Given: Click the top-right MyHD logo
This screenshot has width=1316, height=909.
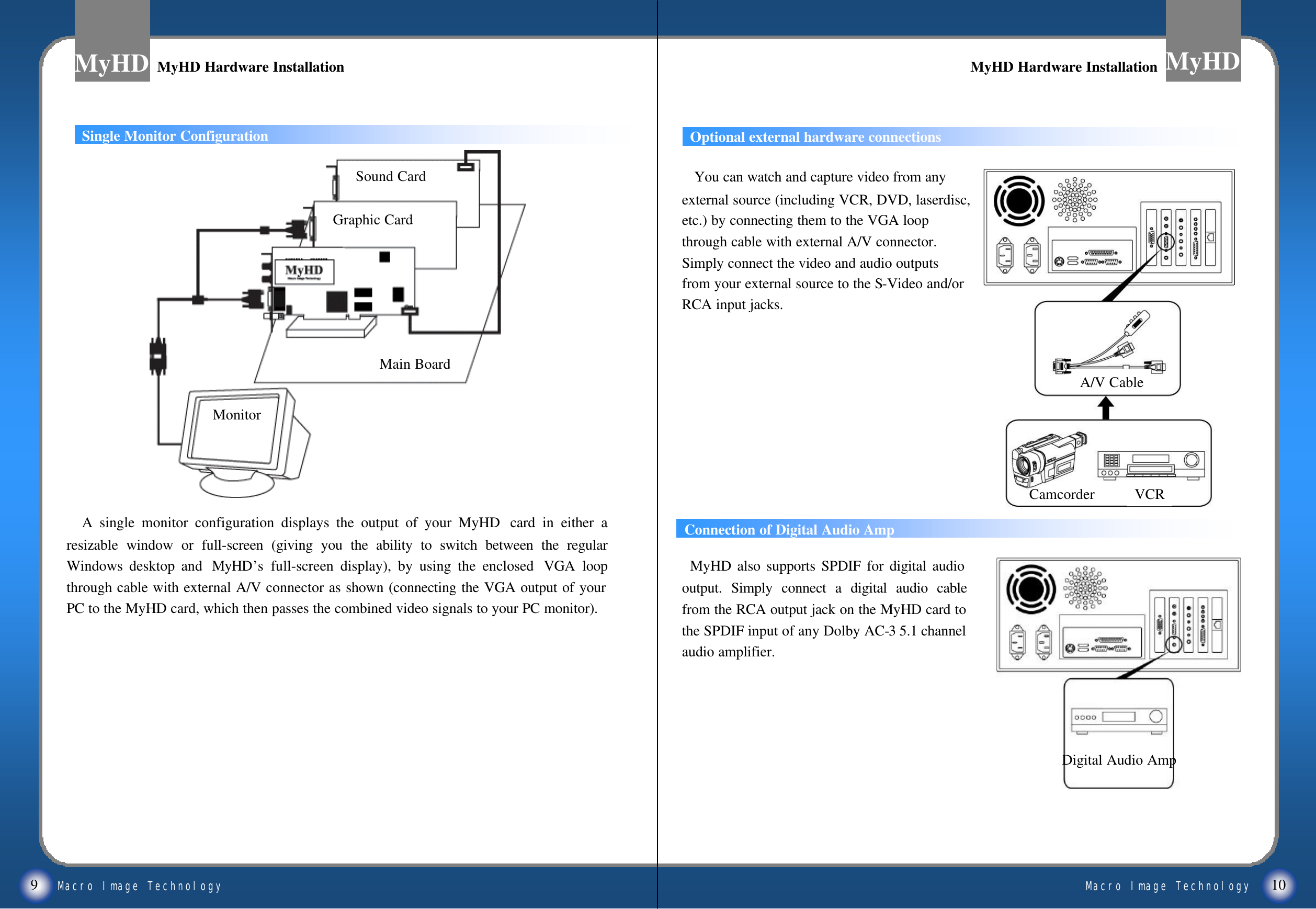Looking at the screenshot, I should click(x=1202, y=61).
